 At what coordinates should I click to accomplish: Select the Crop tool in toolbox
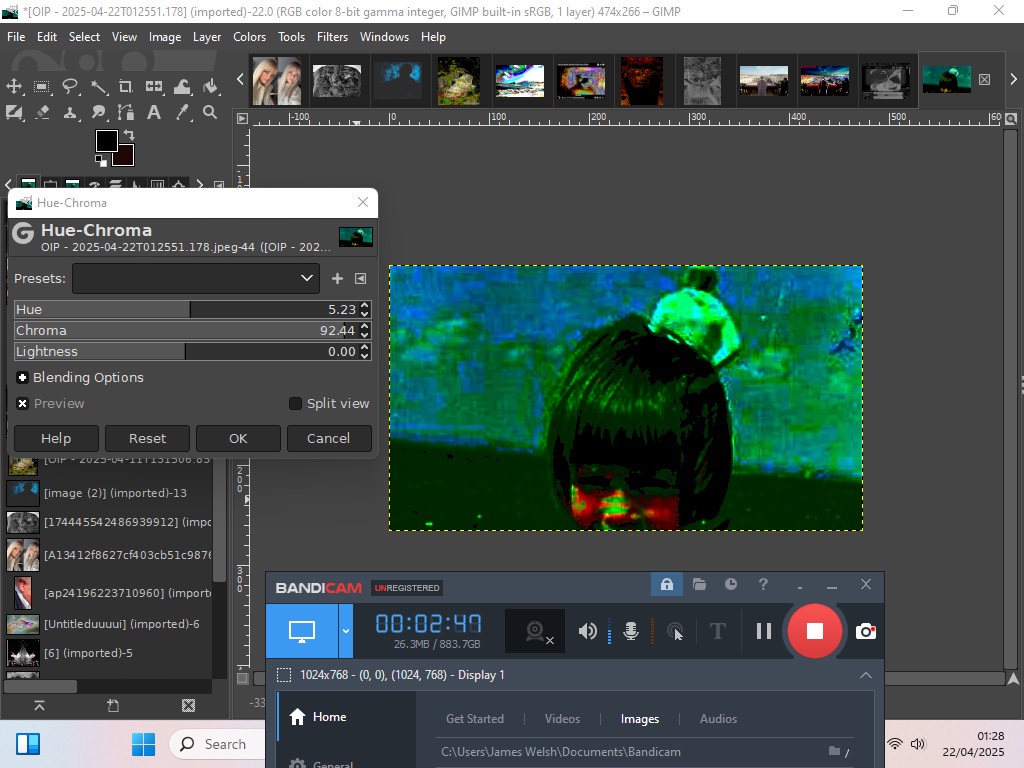pos(126,87)
